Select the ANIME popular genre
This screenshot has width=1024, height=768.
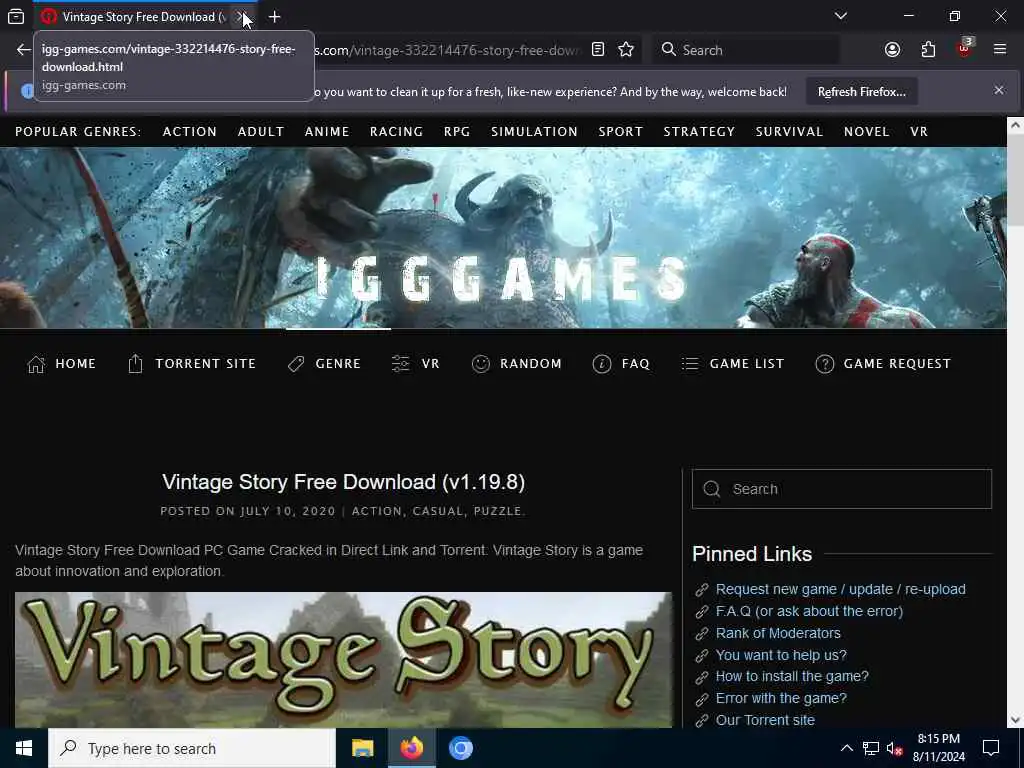click(327, 131)
